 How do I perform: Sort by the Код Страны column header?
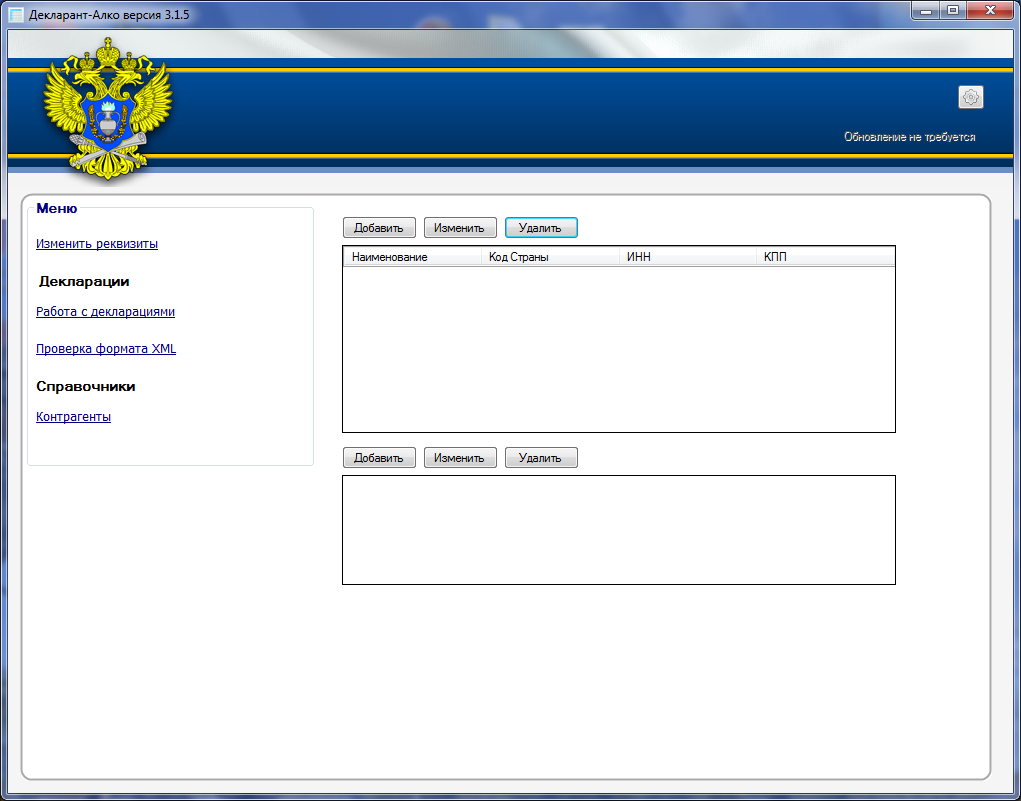tap(549, 257)
